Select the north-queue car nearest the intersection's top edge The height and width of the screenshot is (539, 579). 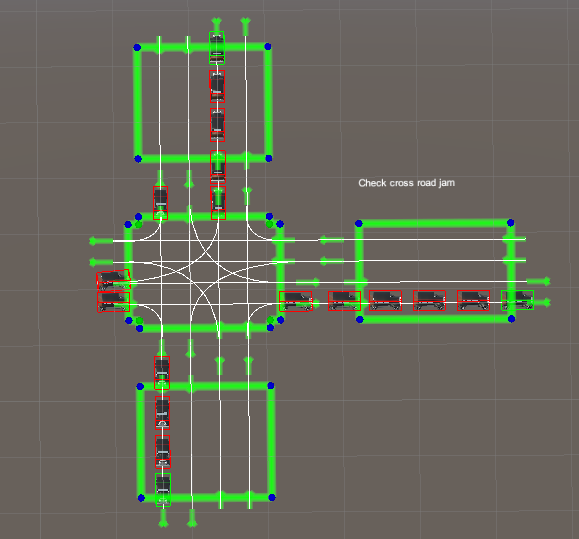click(x=218, y=203)
